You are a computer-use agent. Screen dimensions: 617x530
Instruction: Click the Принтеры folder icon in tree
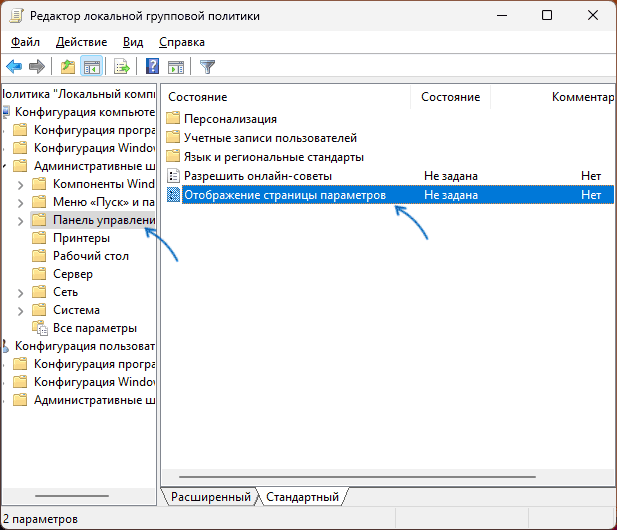(39, 238)
